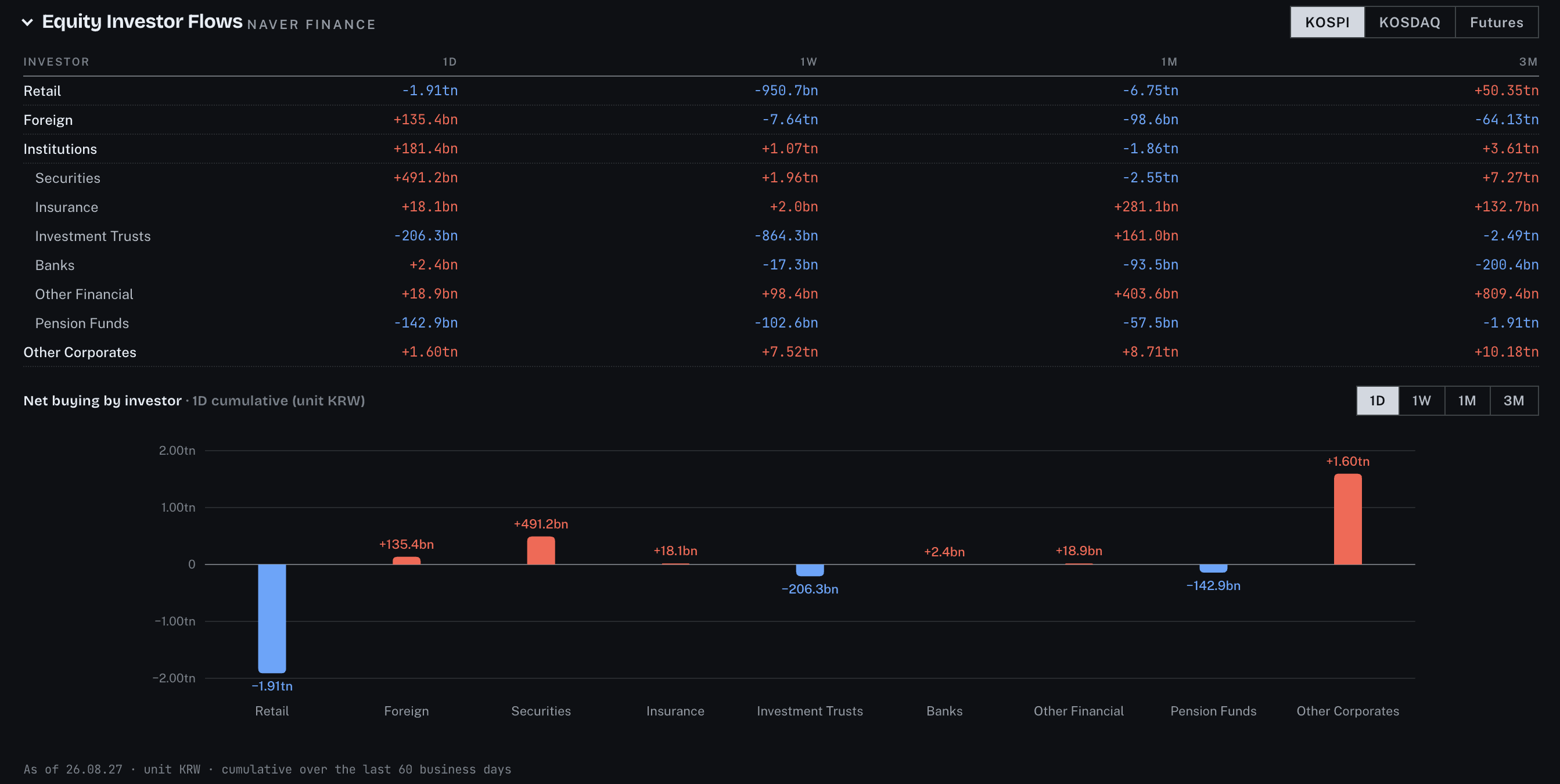Click the Other Financial axis label under chart
Viewport: 1560px width, 784px height.
pos(1079,711)
